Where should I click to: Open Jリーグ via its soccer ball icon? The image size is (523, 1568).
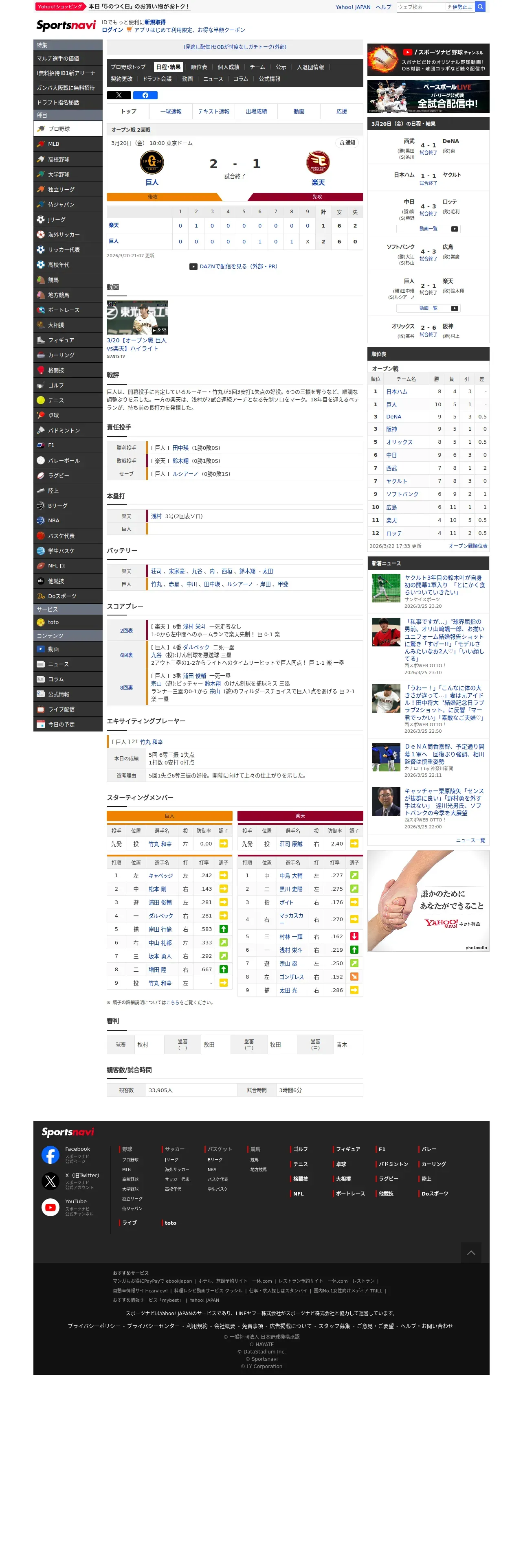tap(41, 220)
